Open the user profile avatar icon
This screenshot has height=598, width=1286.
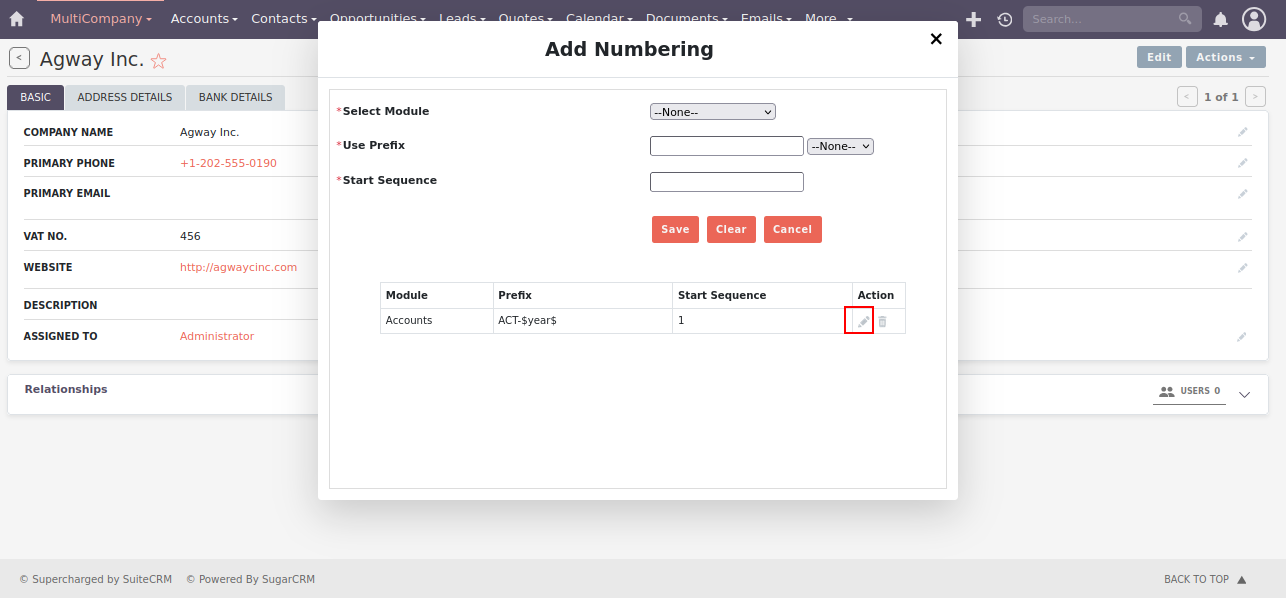pyautogui.click(x=1253, y=19)
